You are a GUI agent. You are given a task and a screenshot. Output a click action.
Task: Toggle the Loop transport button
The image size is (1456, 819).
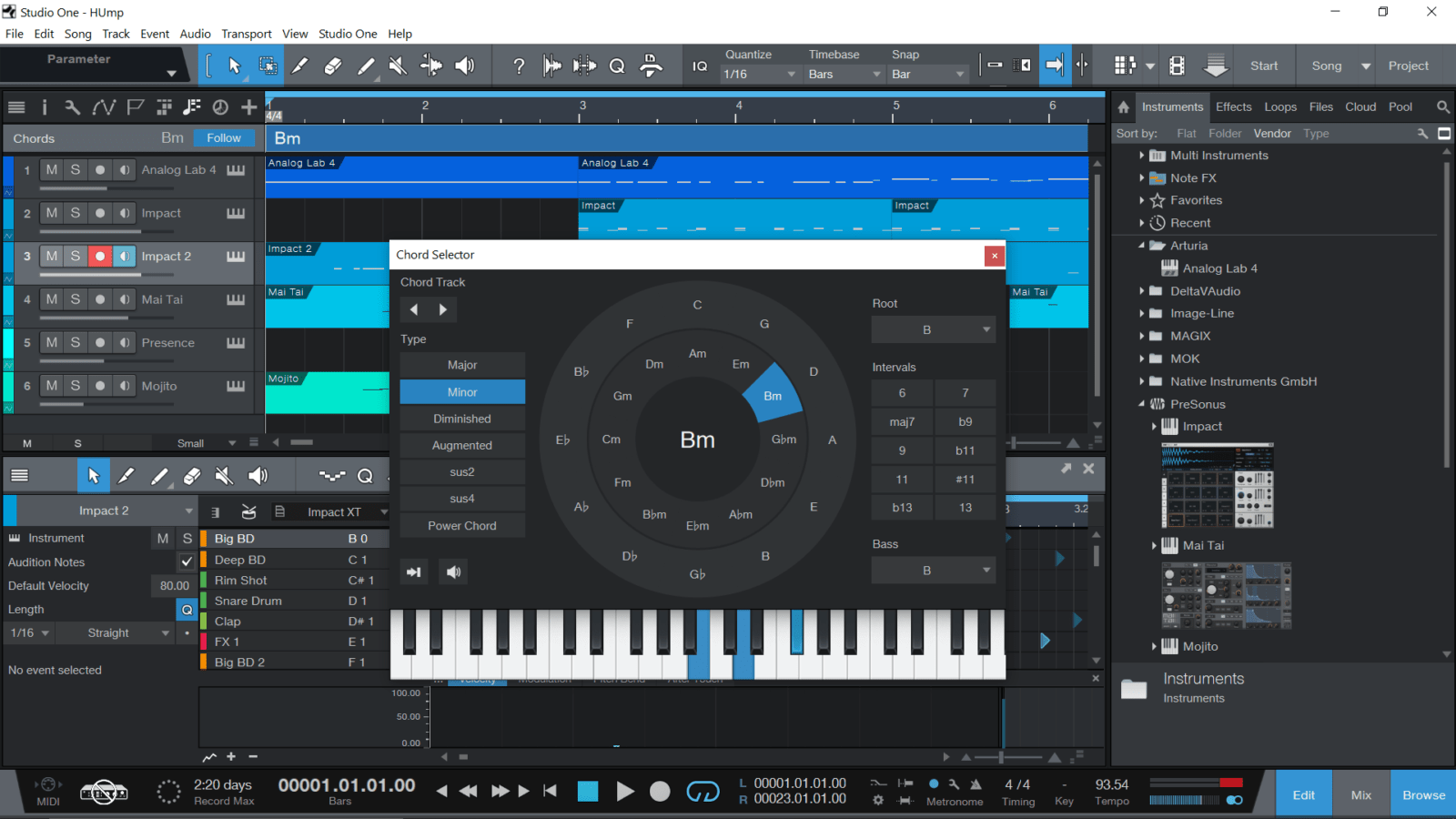tap(703, 792)
